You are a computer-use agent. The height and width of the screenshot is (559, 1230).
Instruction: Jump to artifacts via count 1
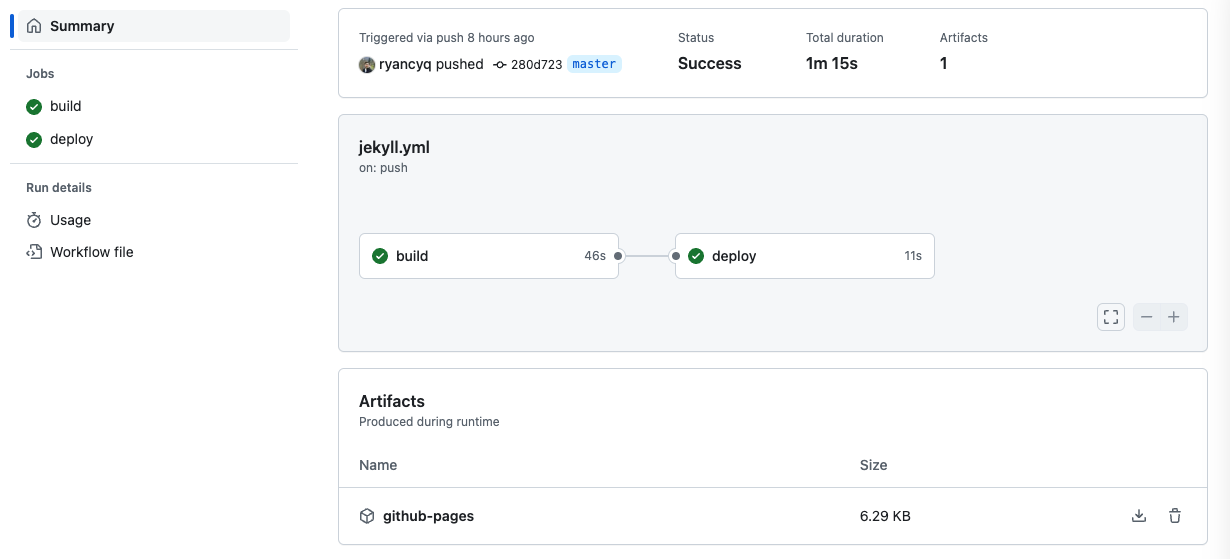944,64
